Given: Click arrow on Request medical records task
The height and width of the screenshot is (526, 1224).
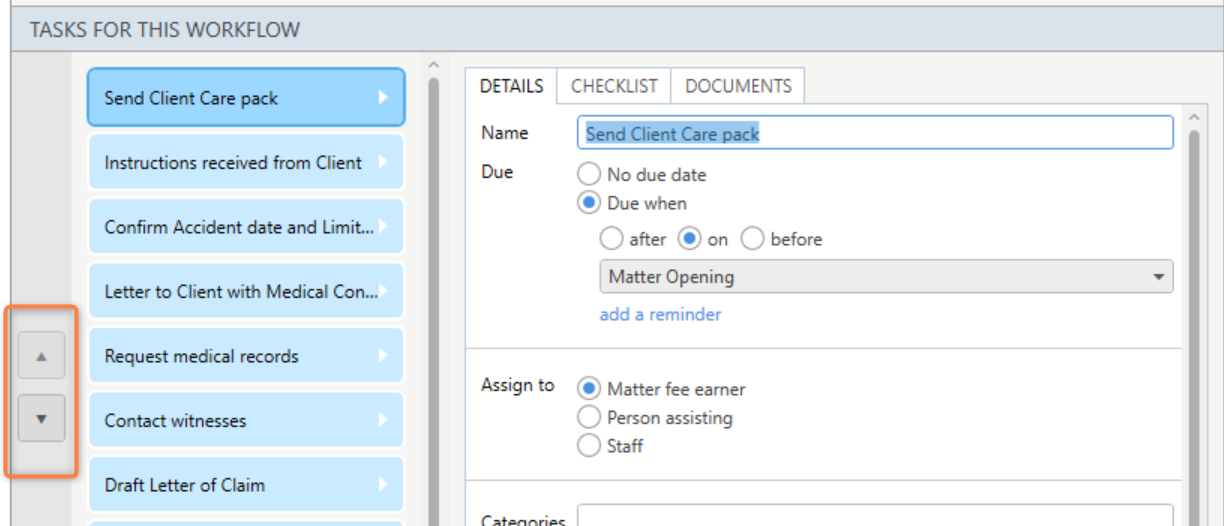Looking at the screenshot, I should 382,356.
